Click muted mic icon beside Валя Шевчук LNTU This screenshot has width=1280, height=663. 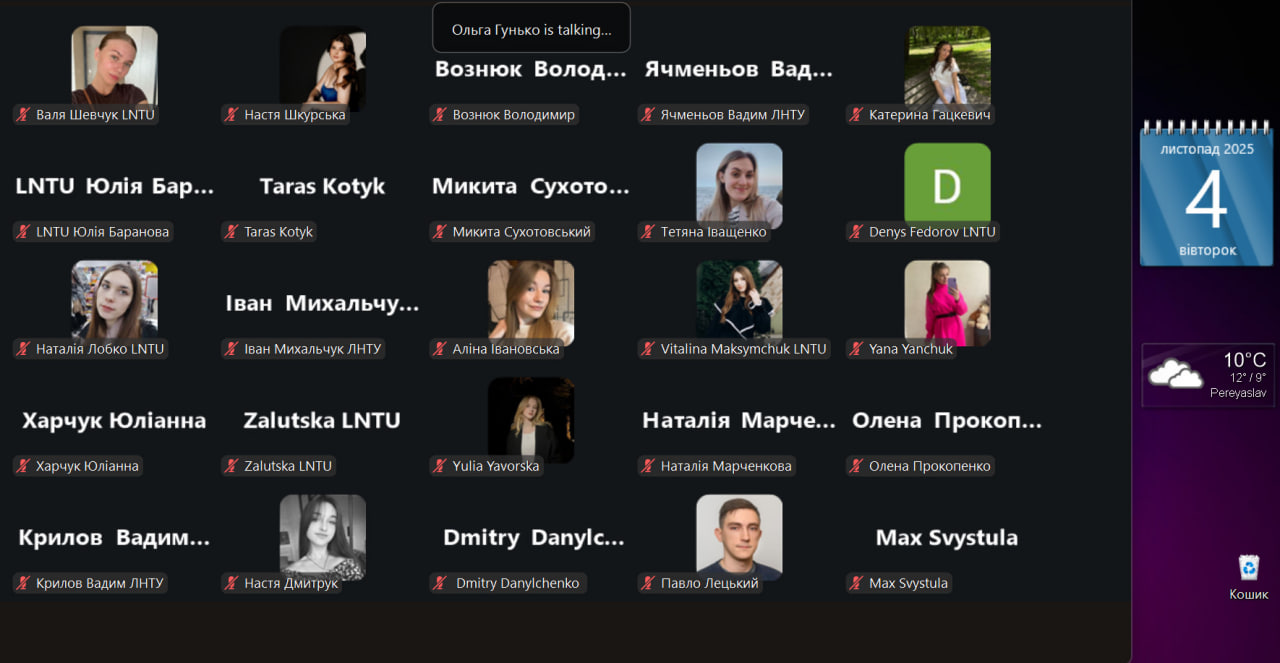(x=23, y=115)
